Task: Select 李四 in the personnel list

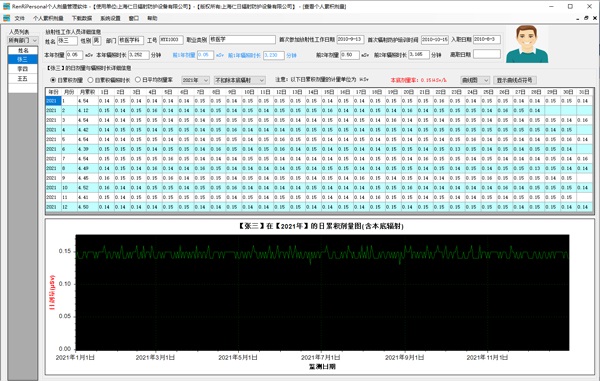Action: 23,69
